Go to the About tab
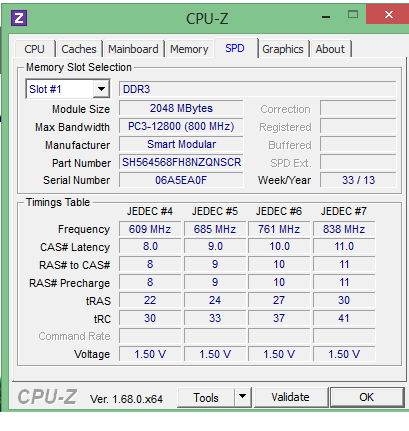The height and width of the screenshot is (431, 409). pos(330,49)
